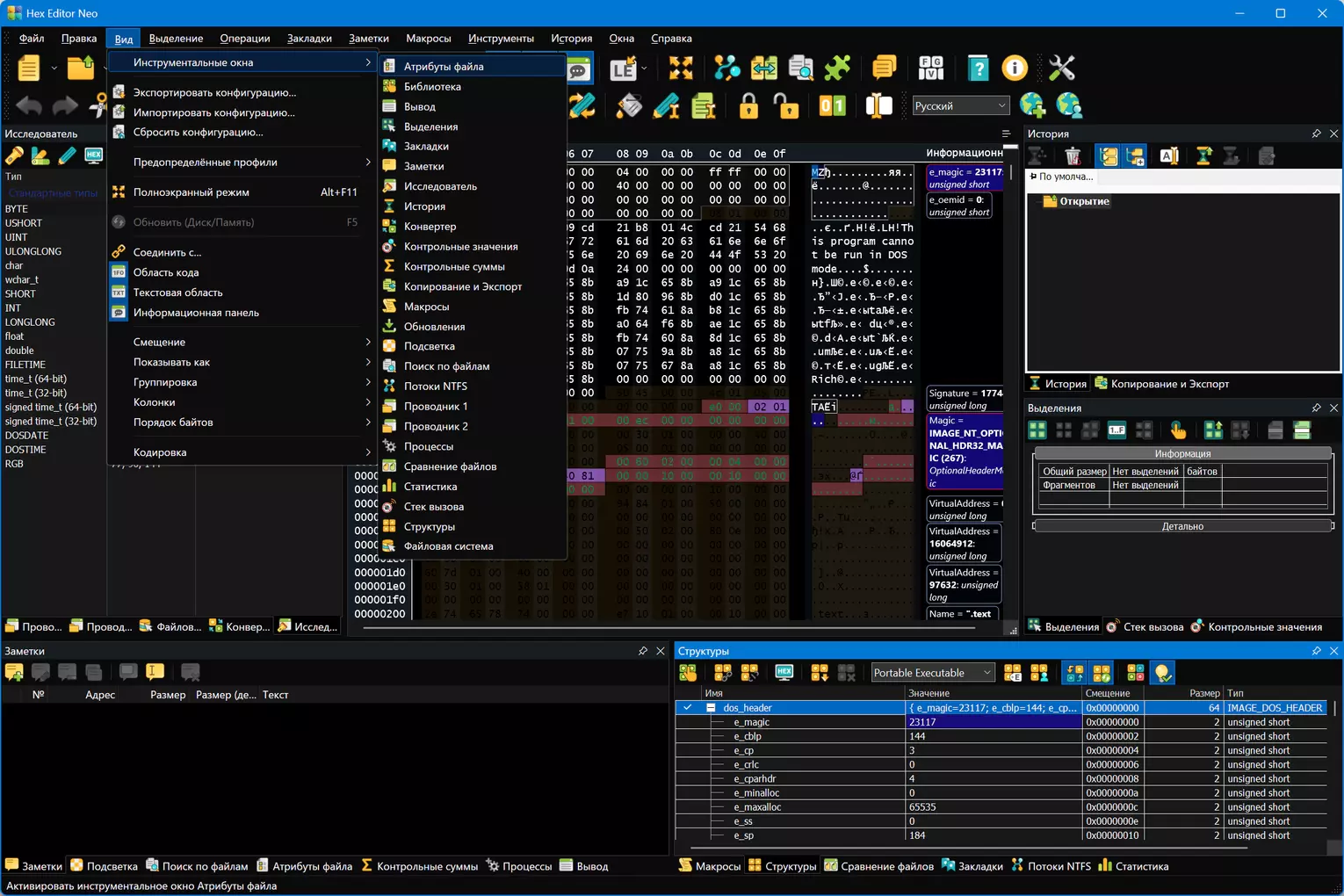The height and width of the screenshot is (896, 1344).
Task: Choose Контрольные суммы from tool windows submenu
Action: (x=473, y=266)
